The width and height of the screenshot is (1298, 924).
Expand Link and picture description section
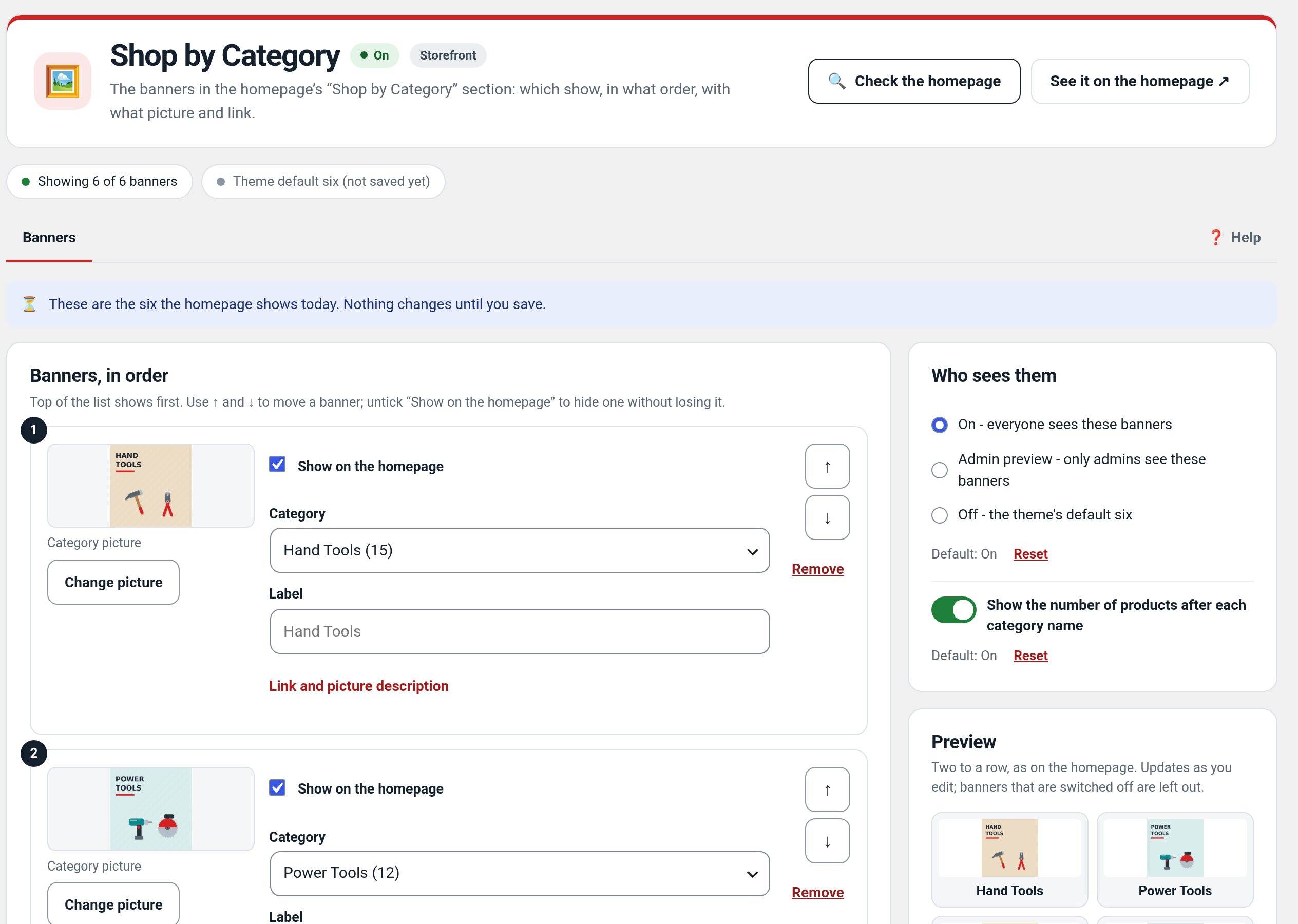(358, 686)
